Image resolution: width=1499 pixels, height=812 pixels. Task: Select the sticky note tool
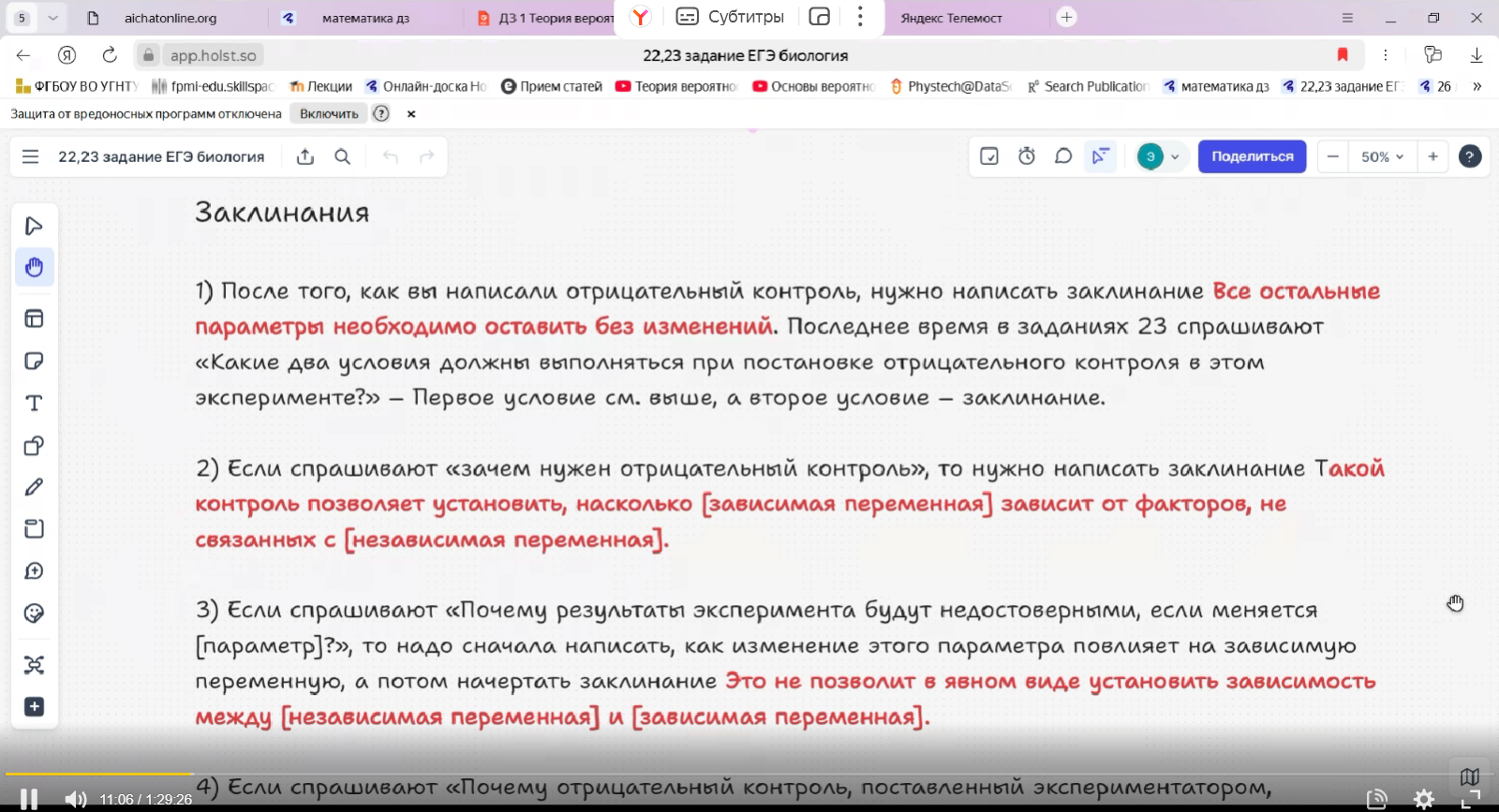tap(34, 362)
